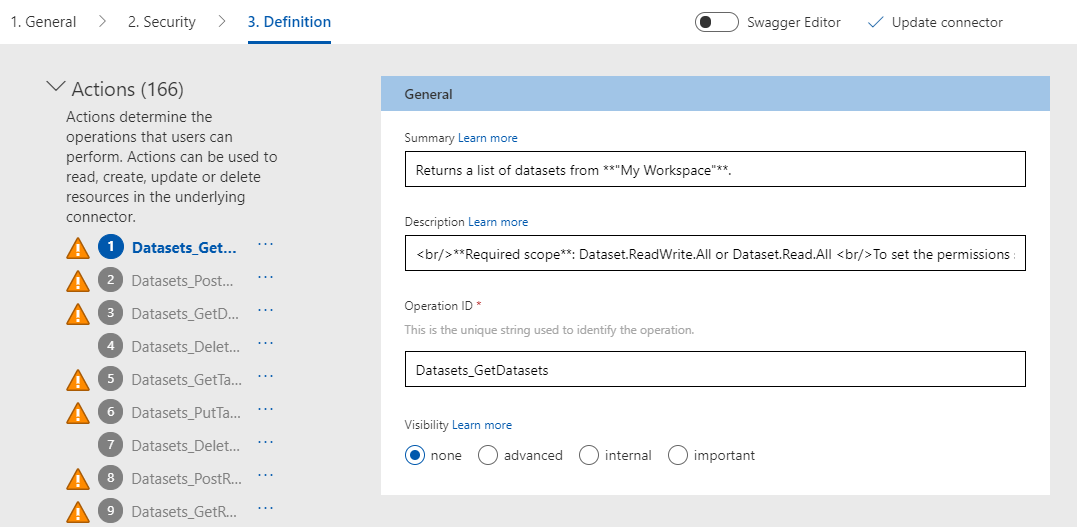This screenshot has height=527, width=1077.
Task: Click the Operation ID input field
Action: 715,369
